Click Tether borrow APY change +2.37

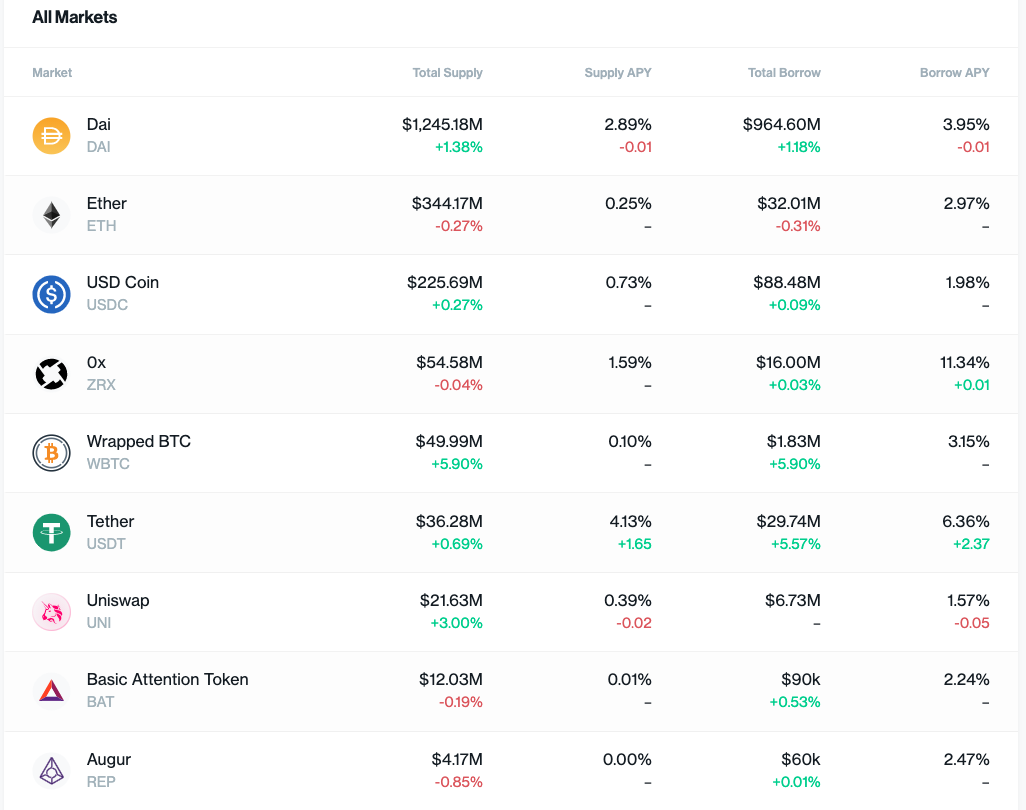pyautogui.click(x=971, y=544)
